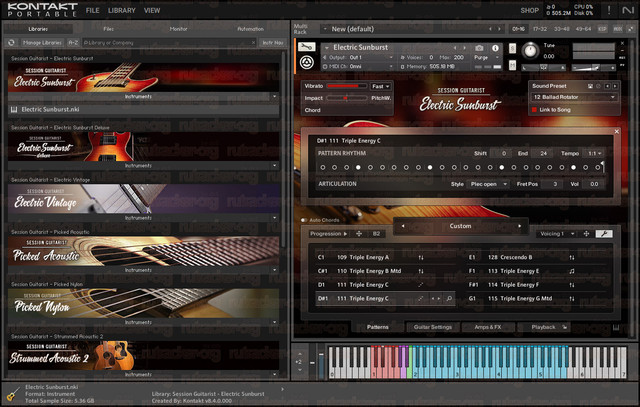The image size is (640, 407).
Task: Mute the Electric Sunburst instrument
Action: pyautogui.click(x=512, y=65)
